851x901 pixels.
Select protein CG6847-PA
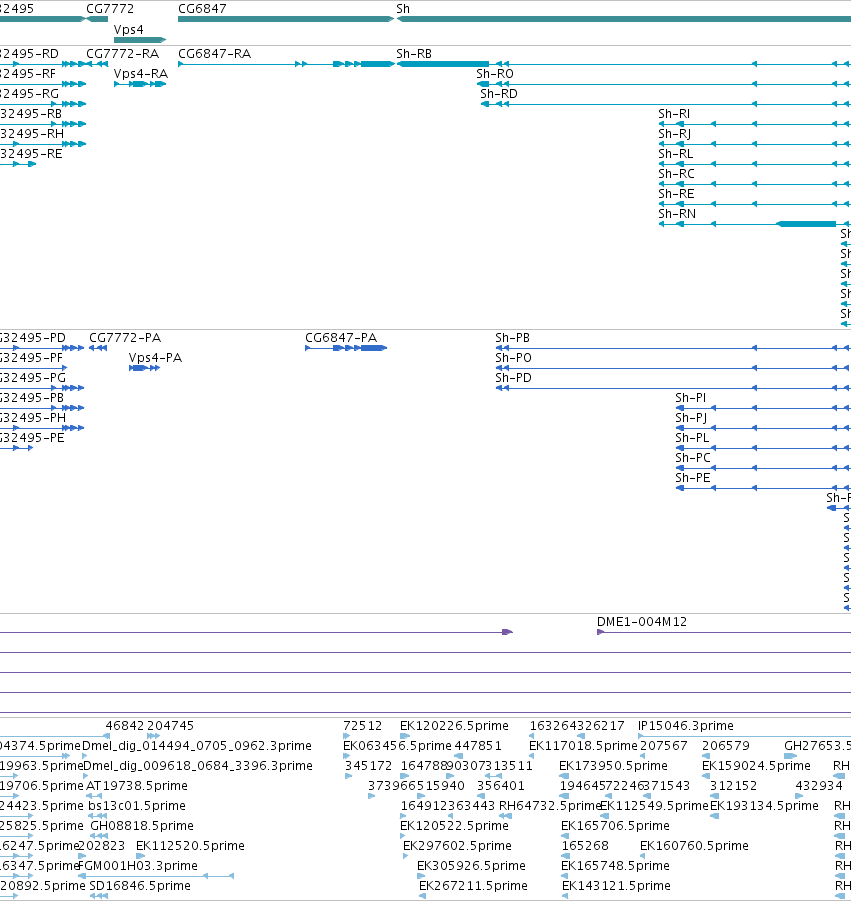(x=341, y=337)
